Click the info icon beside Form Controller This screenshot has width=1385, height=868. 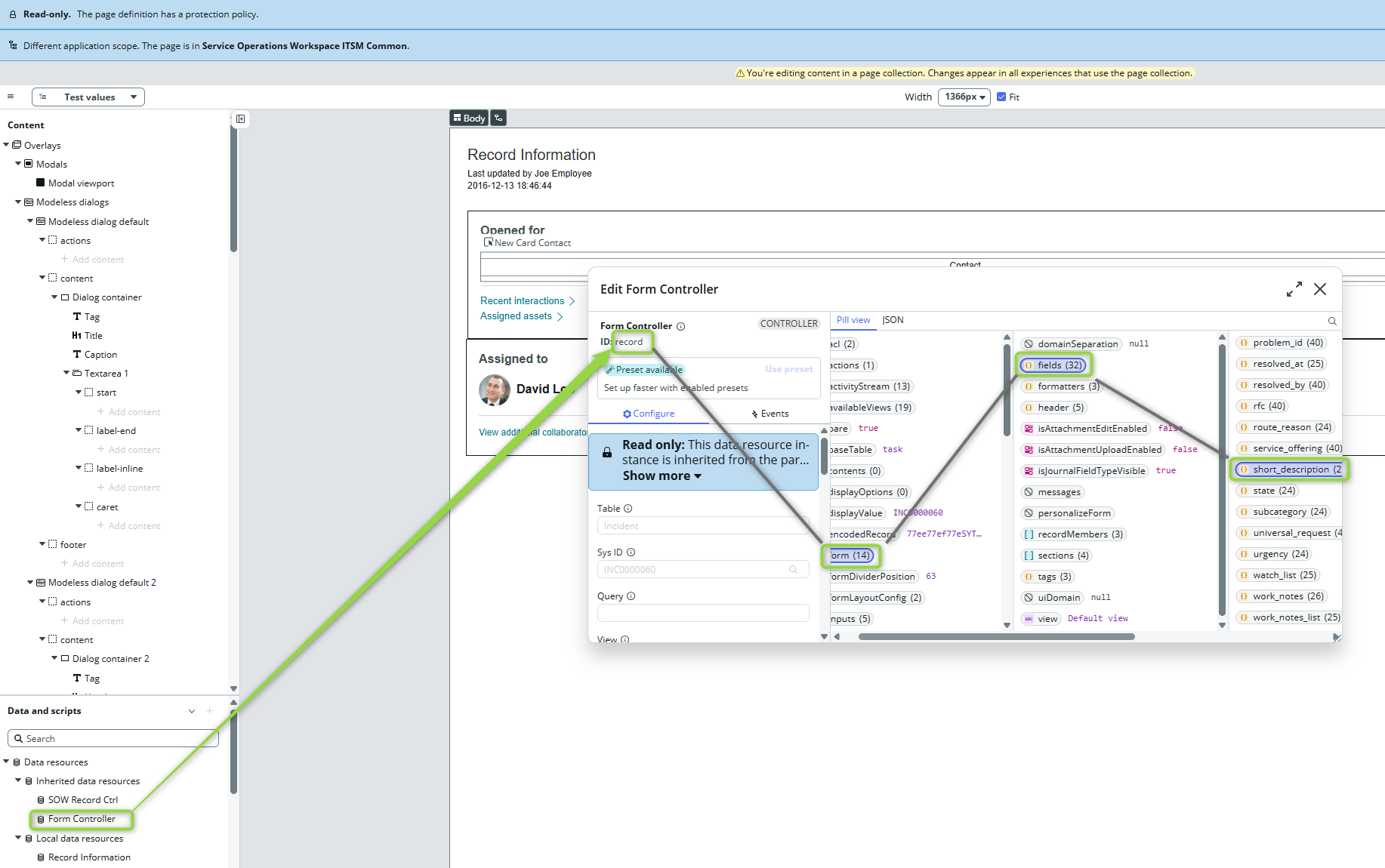point(680,326)
